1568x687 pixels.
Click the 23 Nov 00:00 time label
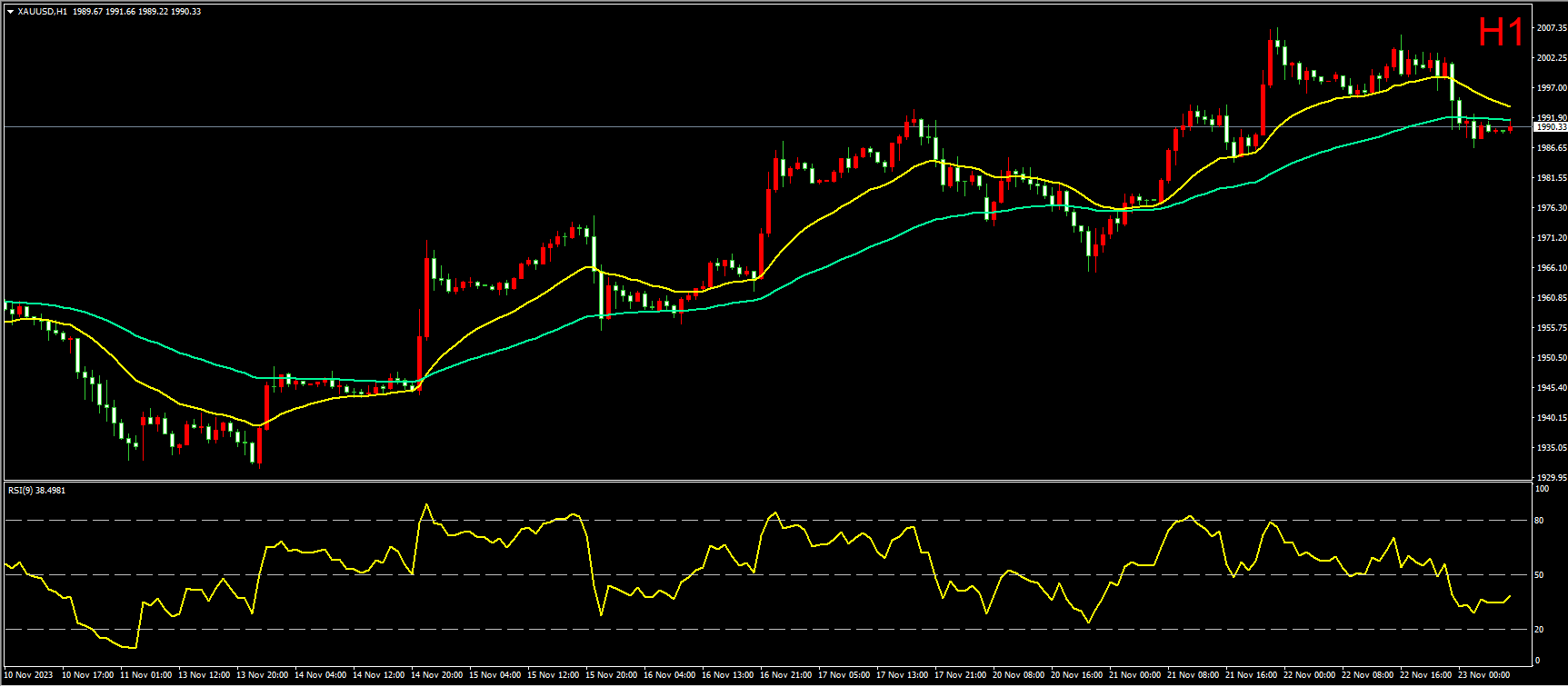(x=1483, y=675)
